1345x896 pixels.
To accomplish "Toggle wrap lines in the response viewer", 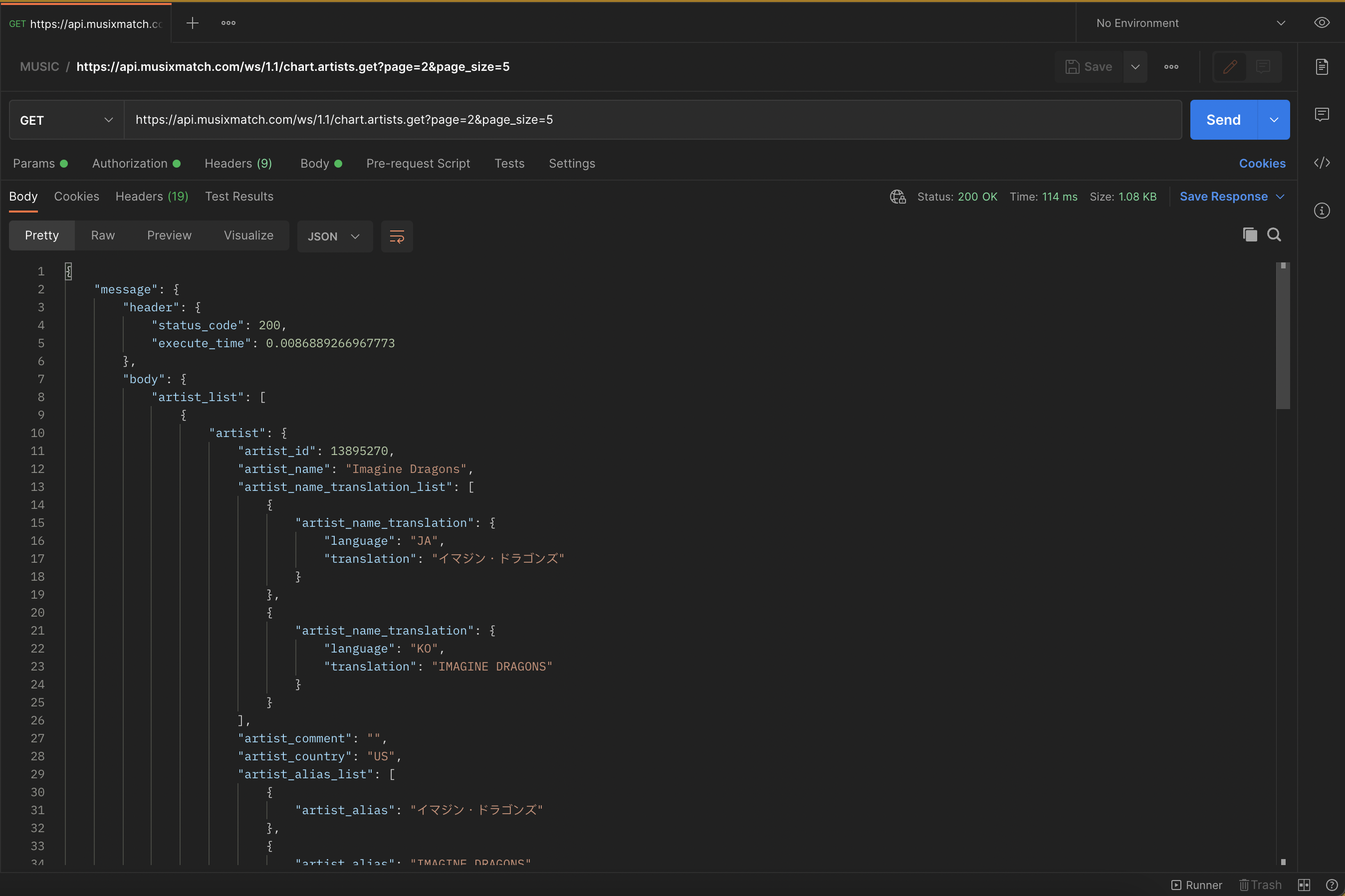I will click(x=397, y=236).
